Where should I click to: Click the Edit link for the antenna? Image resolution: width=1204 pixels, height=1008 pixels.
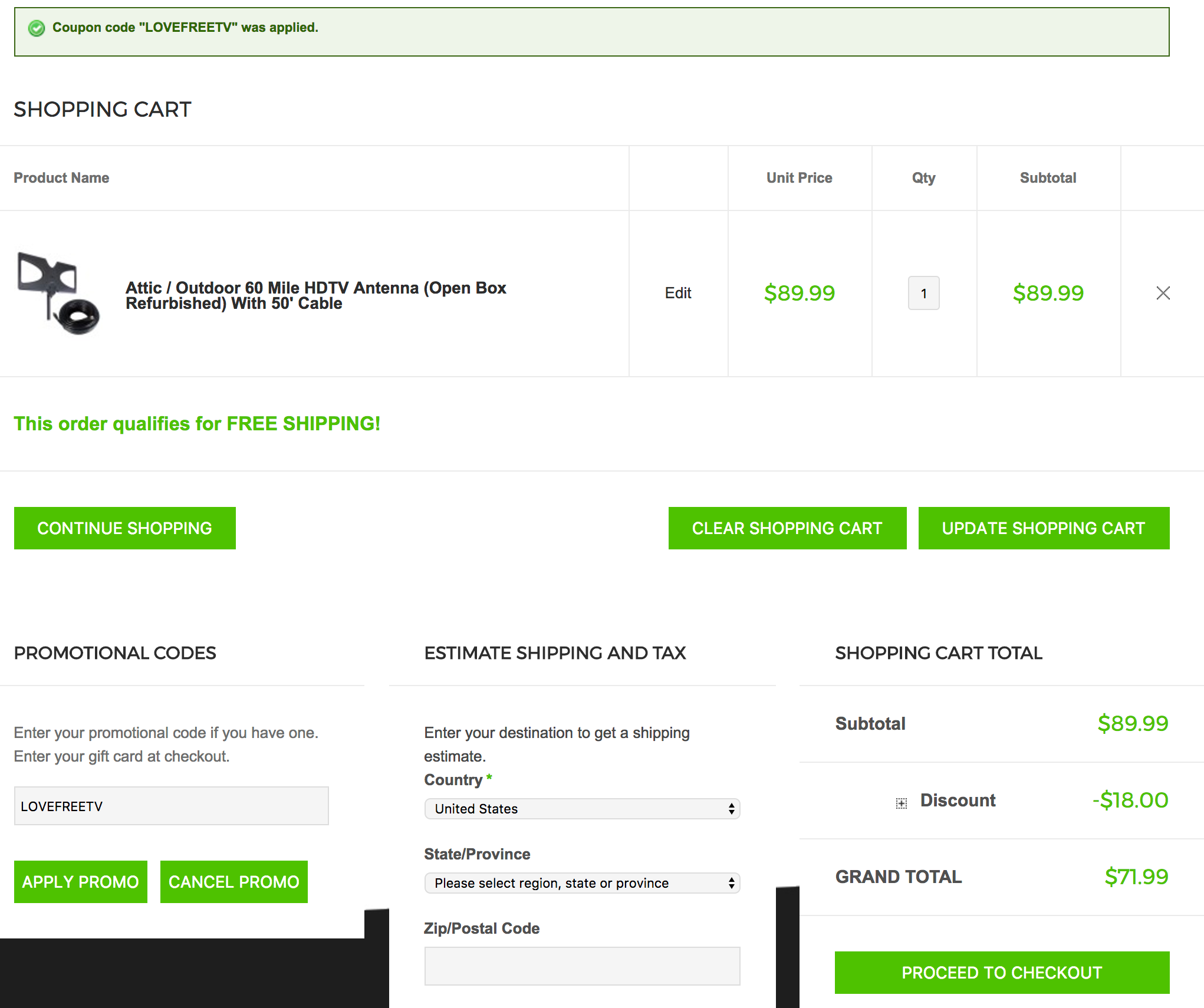pyautogui.click(x=677, y=293)
